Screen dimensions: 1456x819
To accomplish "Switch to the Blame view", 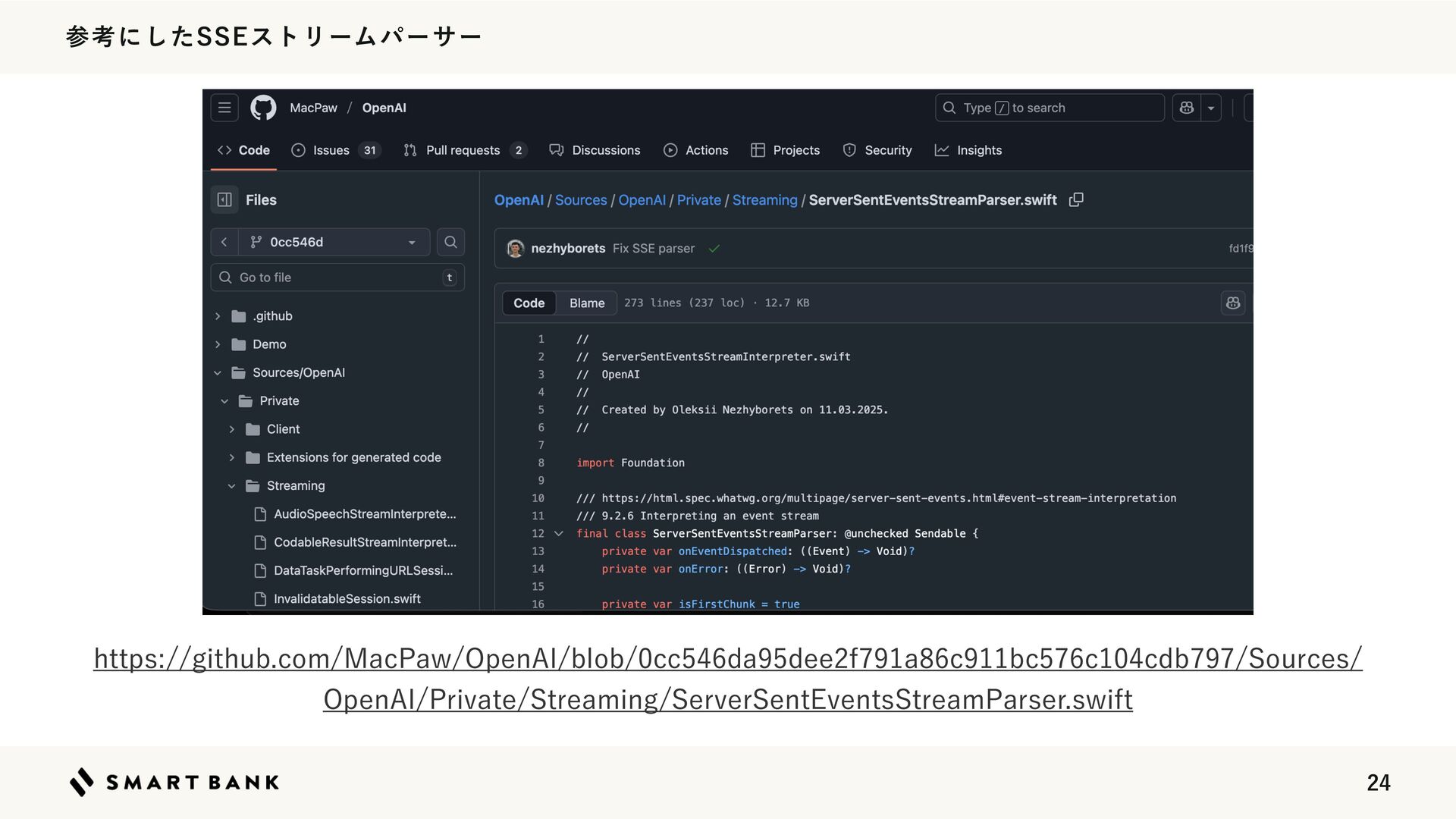I will [x=586, y=303].
